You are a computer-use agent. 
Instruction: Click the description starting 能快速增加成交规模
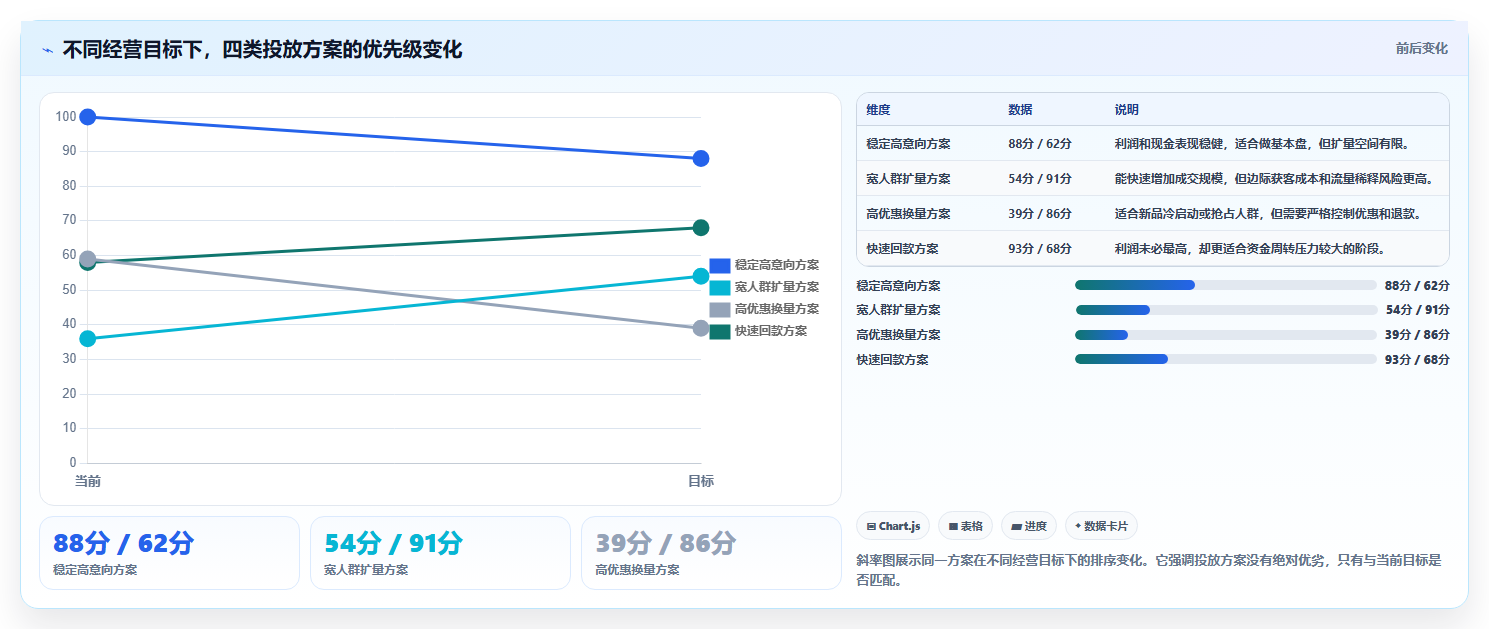(1274, 178)
